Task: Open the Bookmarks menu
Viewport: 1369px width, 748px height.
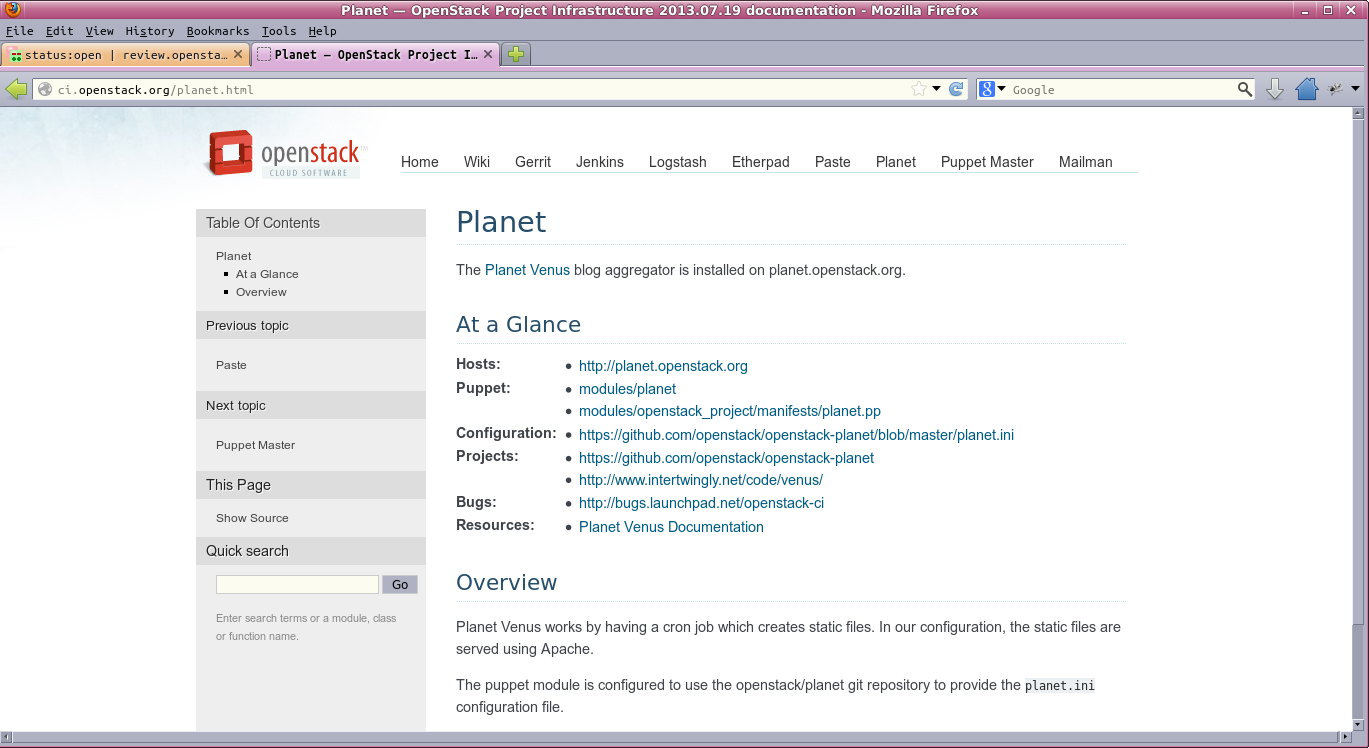Action: [x=217, y=31]
